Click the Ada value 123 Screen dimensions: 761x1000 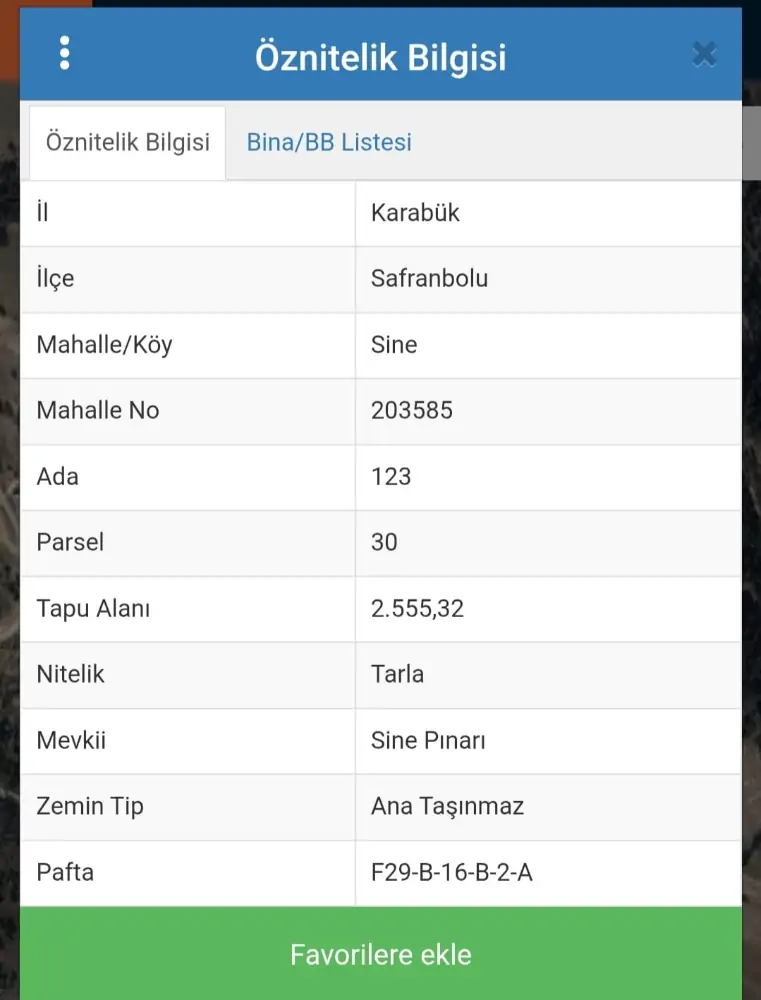pyautogui.click(x=391, y=476)
